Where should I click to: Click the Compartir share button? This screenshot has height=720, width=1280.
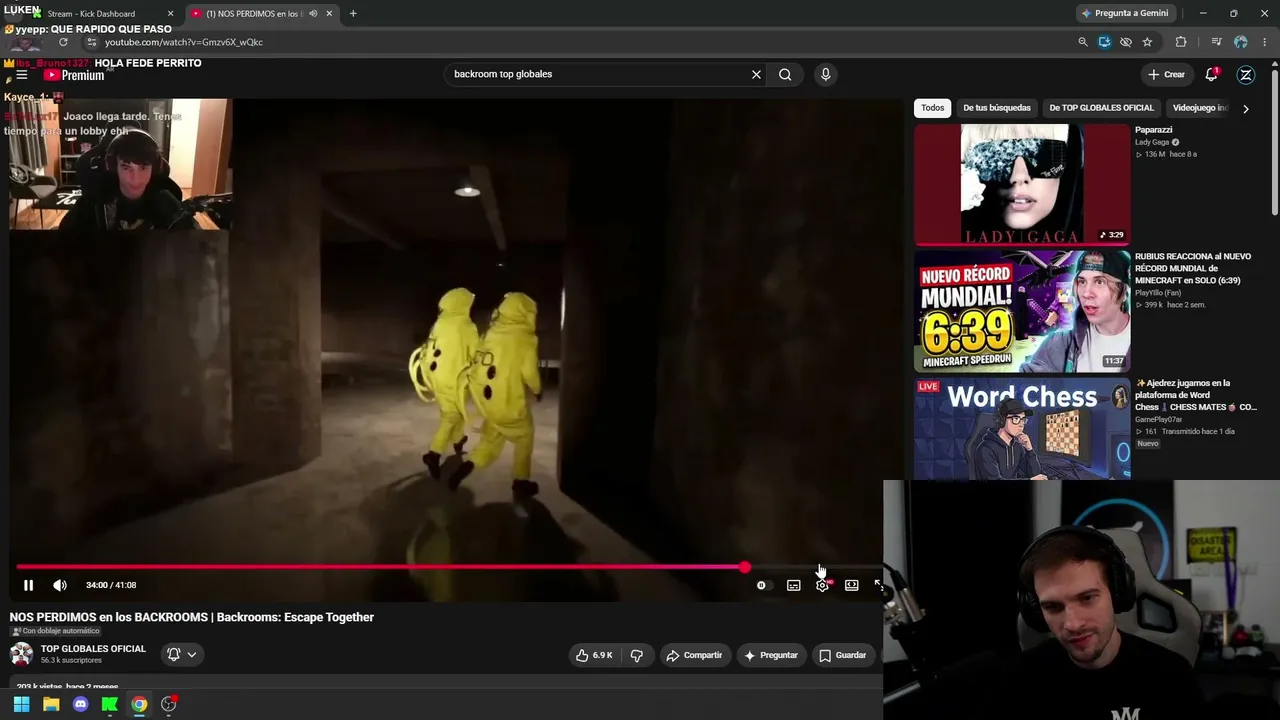point(694,655)
